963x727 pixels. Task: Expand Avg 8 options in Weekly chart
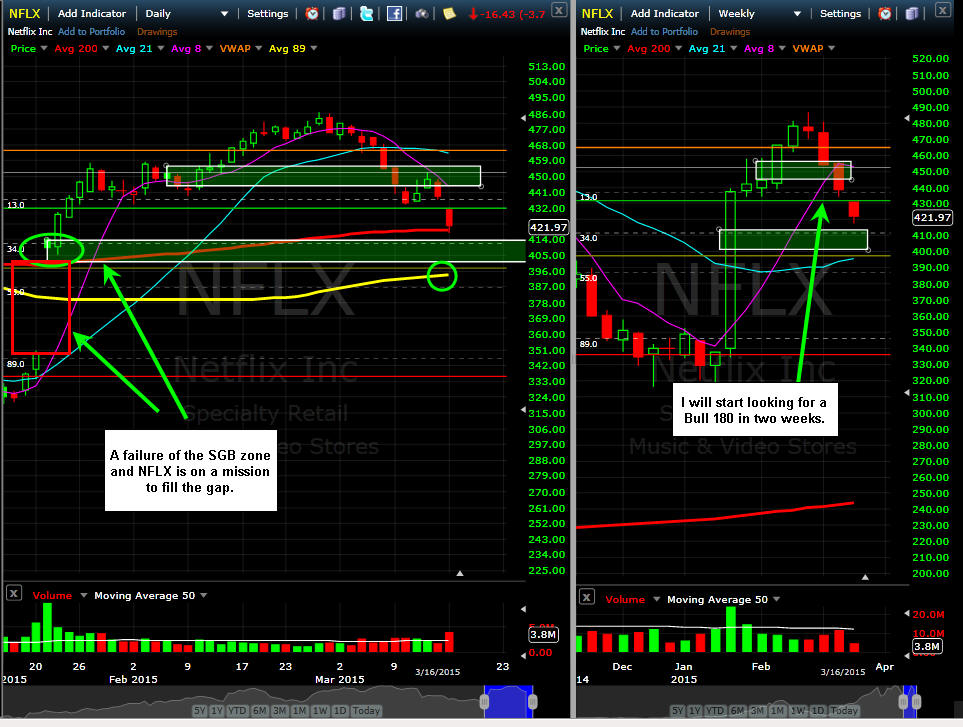pyautogui.click(x=782, y=49)
